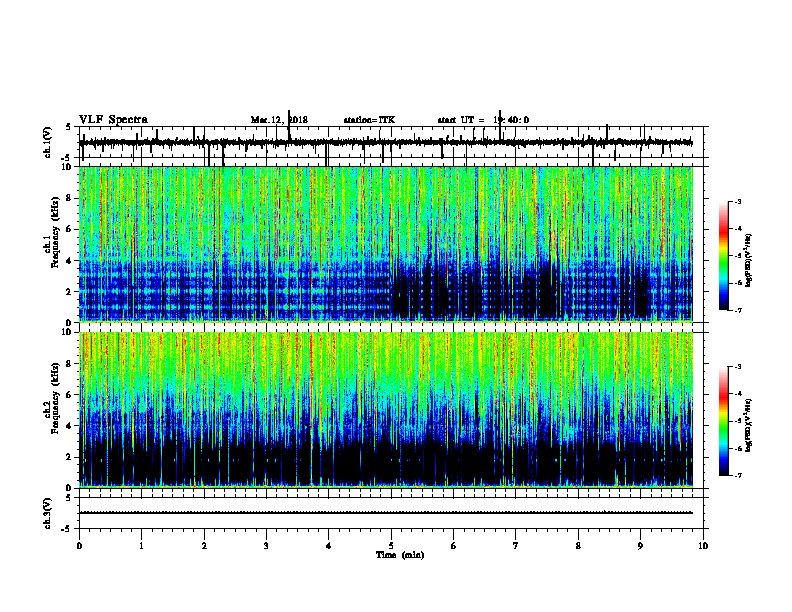Click the ch.1 voltage waveform trace

pyautogui.click(x=385, y=143)
